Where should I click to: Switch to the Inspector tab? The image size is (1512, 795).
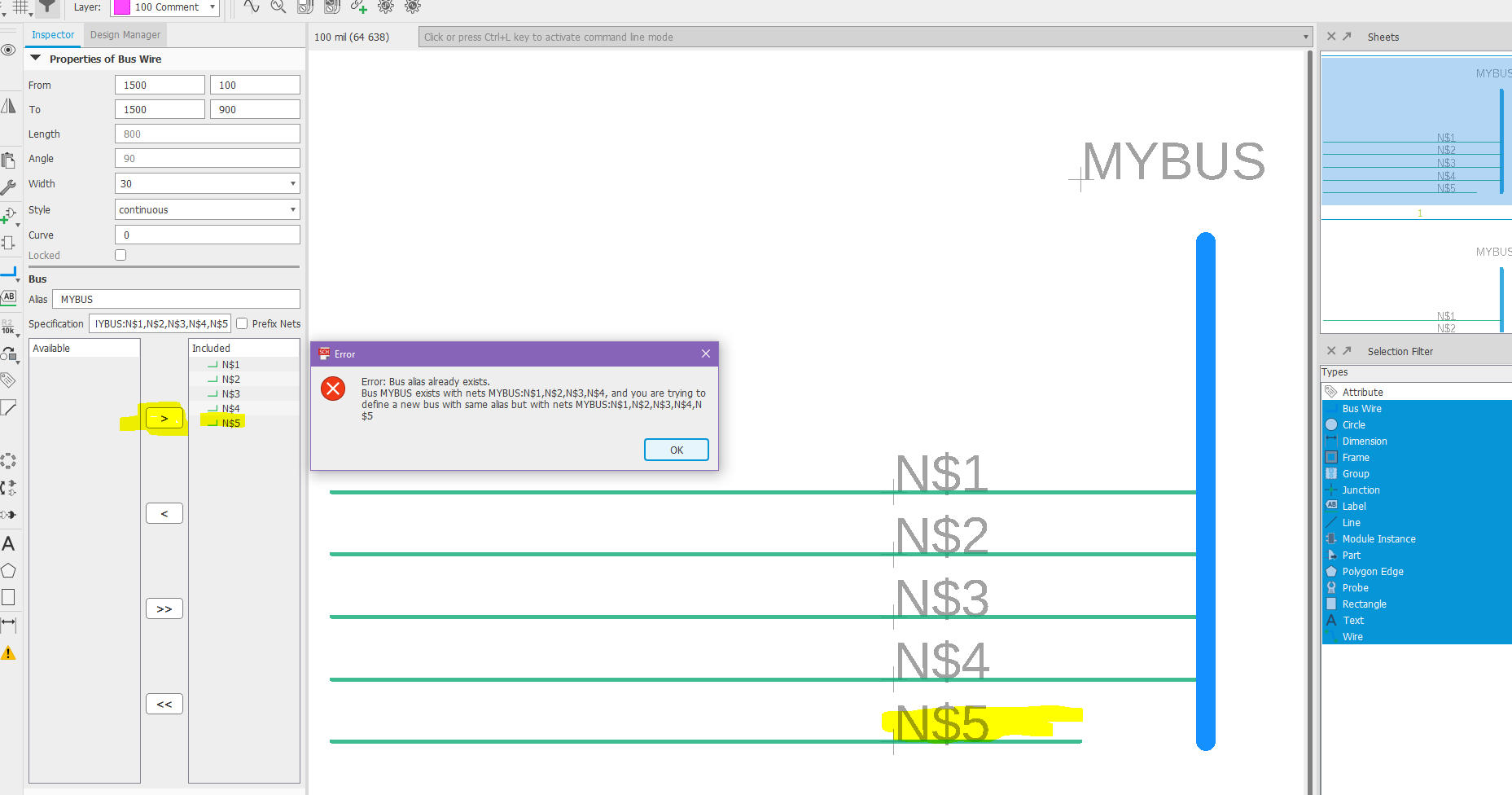53,35
